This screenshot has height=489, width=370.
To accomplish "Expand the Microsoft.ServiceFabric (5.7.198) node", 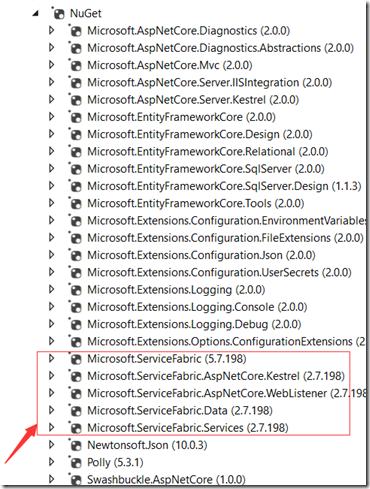I will [x=51, y=359].
